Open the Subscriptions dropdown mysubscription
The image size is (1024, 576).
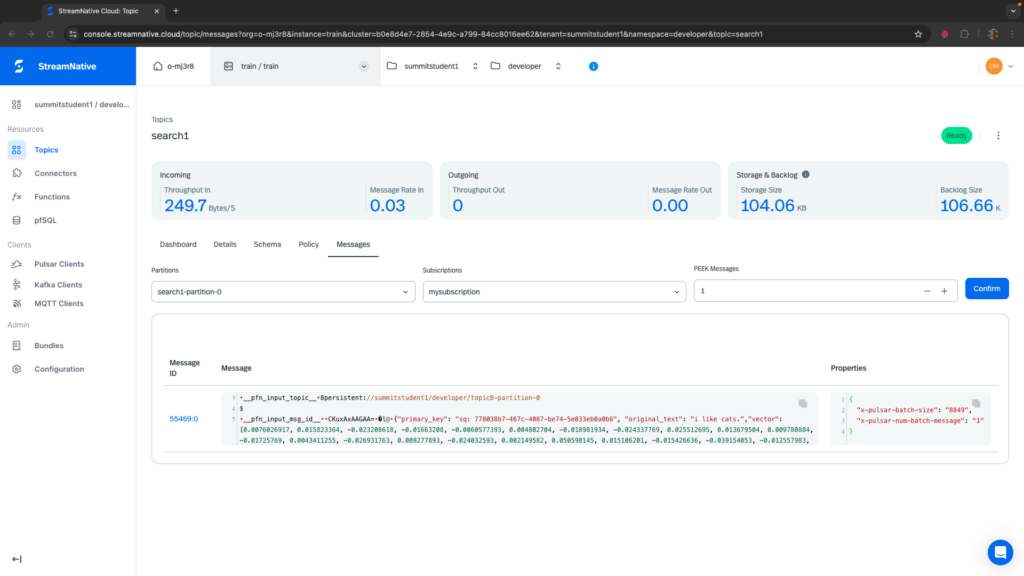click(553, 291)
